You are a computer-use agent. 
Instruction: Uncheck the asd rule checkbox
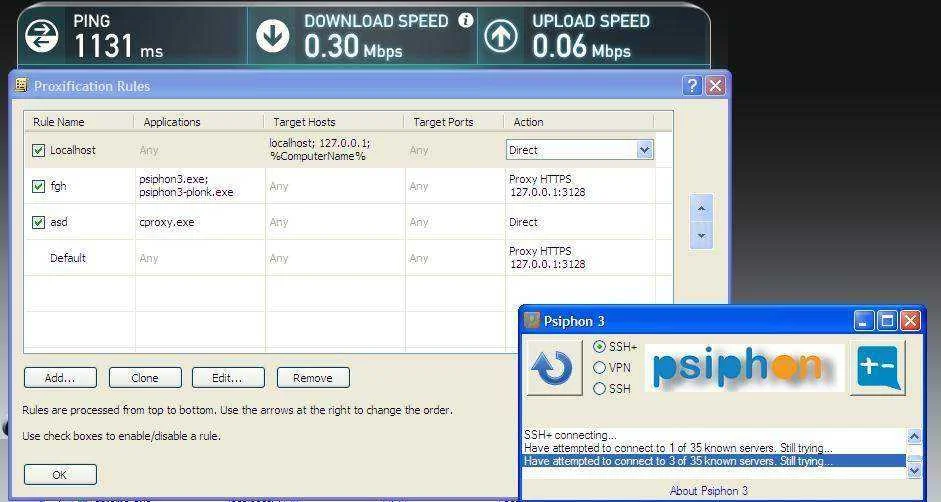pyautogui.click(x=38, y=222)
